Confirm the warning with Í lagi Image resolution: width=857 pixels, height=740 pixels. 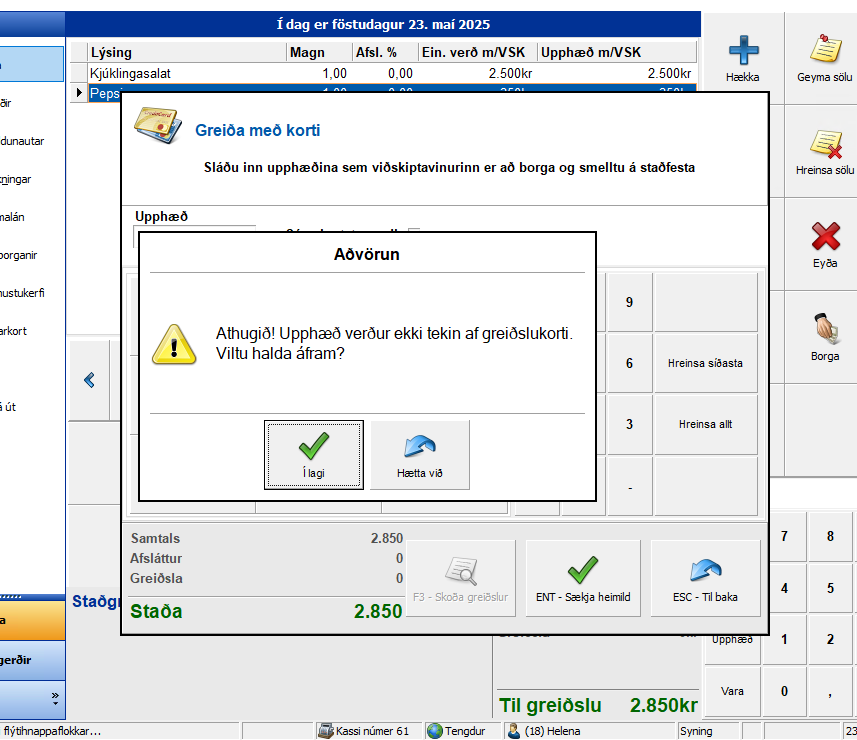tap(314, 455)
